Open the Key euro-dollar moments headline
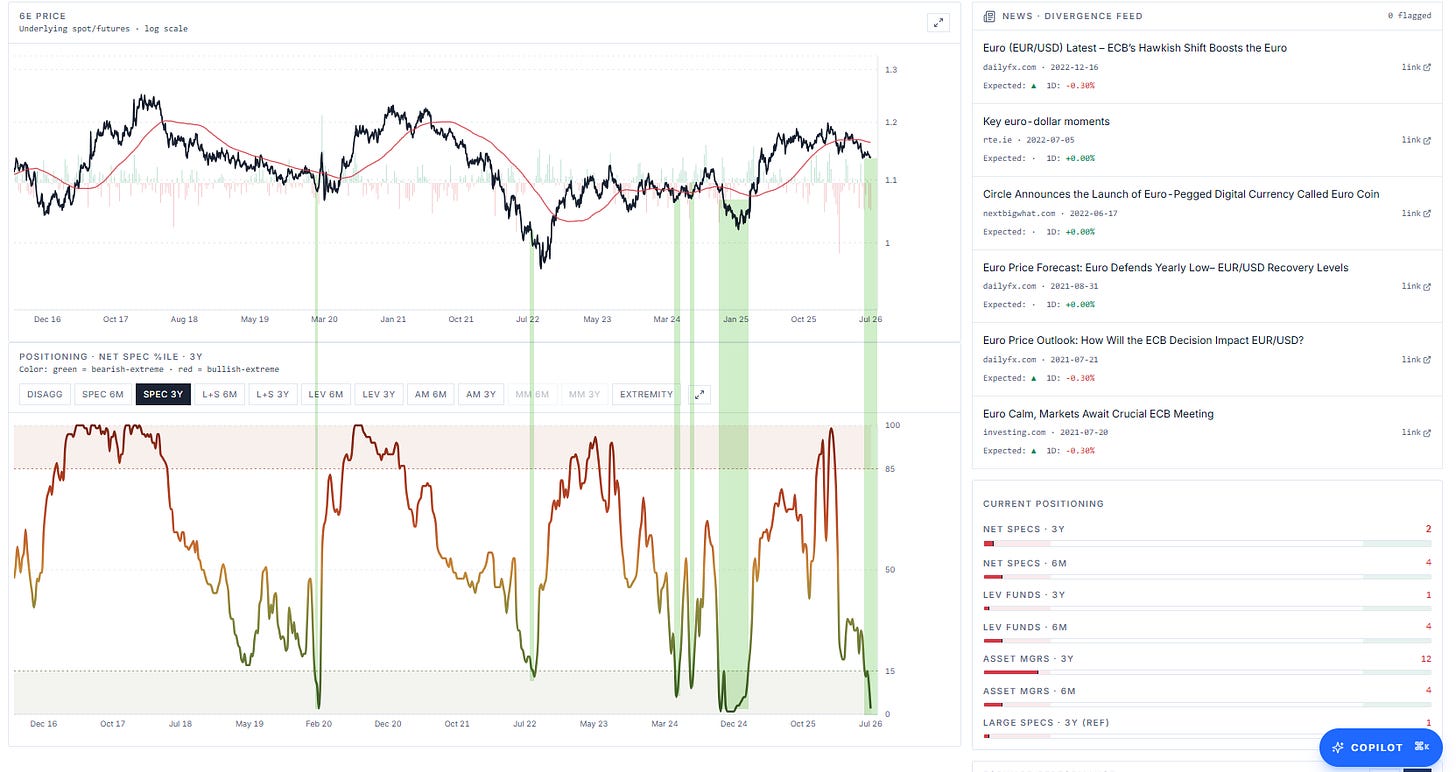1456x772 pixels. pos(1046,121)
